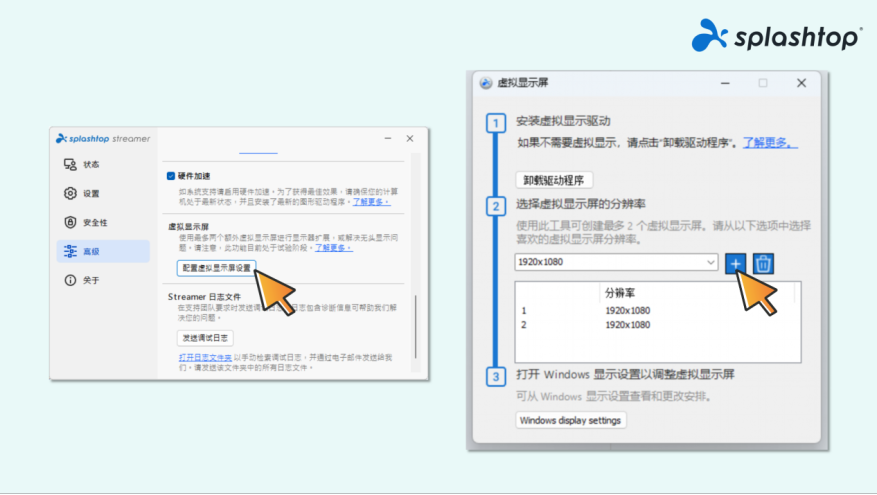This screenshot has height=495, width=877.
Task: Click the plus icon to add display
Action: click(735, 263)
